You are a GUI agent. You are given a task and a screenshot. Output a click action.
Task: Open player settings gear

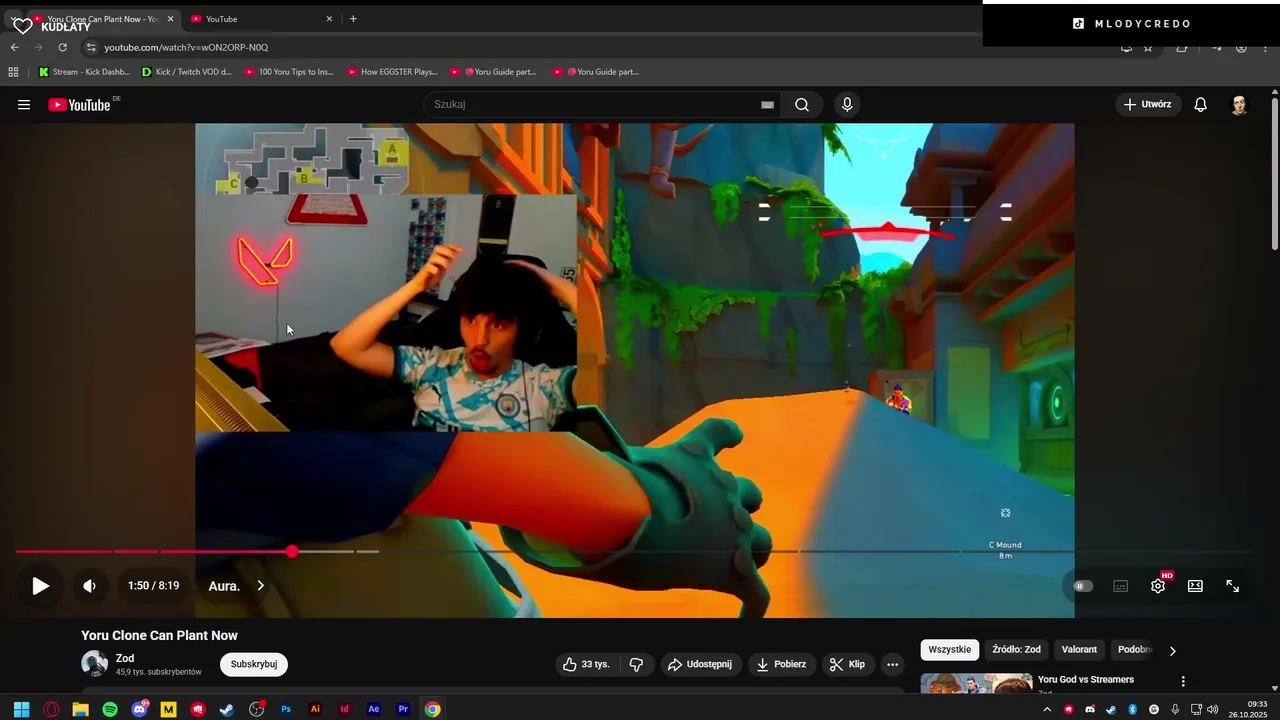click(x=1158, y=586)
